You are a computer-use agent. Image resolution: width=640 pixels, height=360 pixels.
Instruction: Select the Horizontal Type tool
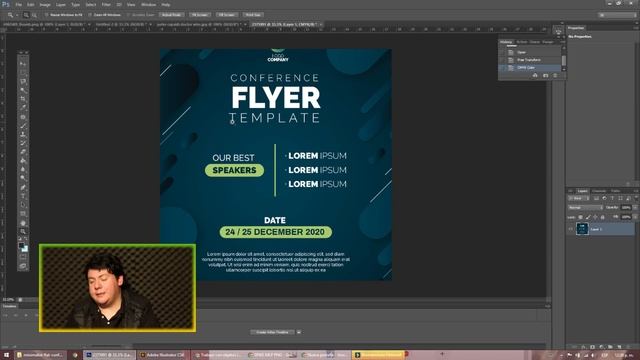(23, 196)
